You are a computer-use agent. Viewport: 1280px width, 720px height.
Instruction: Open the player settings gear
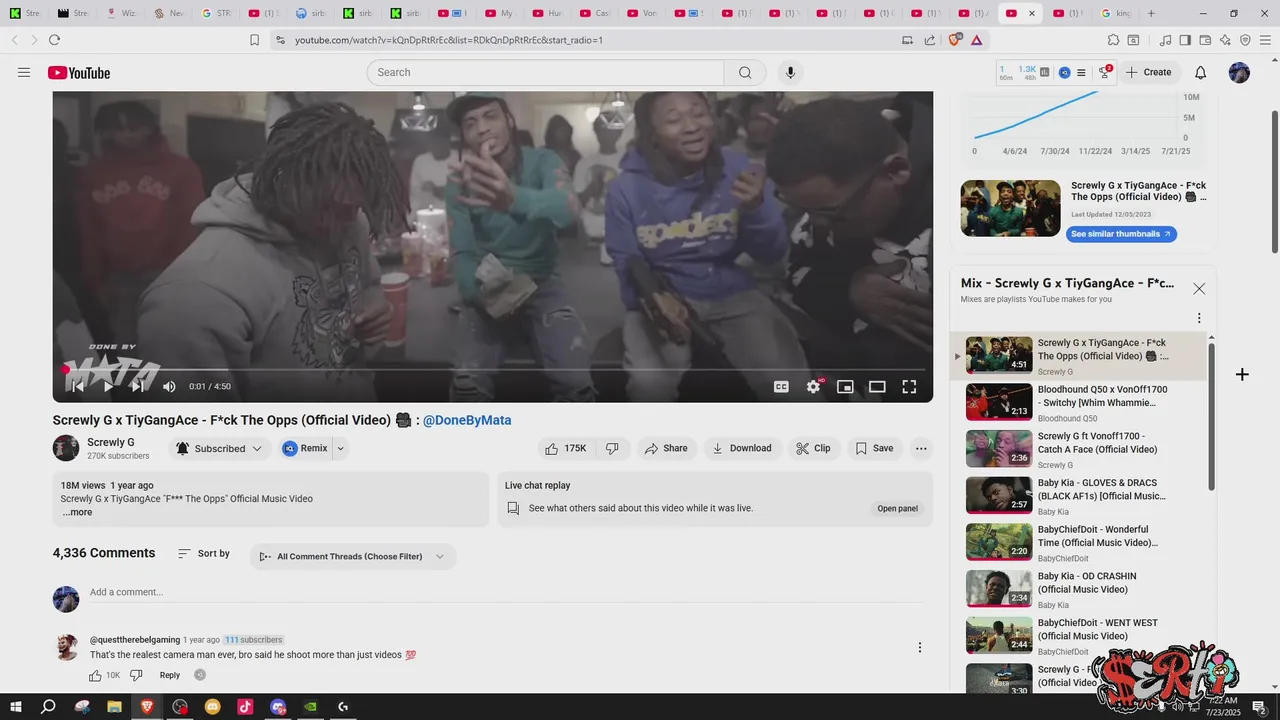[x=813, y=386]
